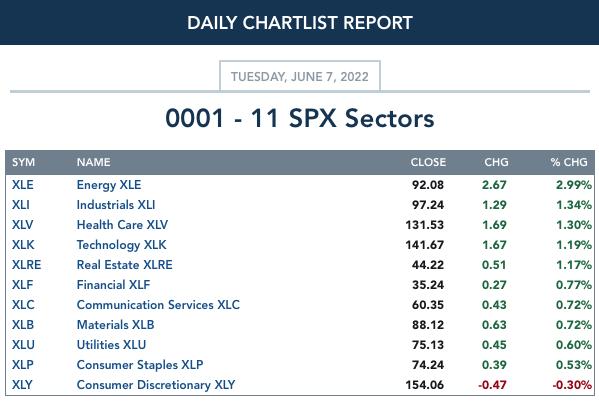Open the Technology XLK link
599x401 pixels.
coord(121,245)
